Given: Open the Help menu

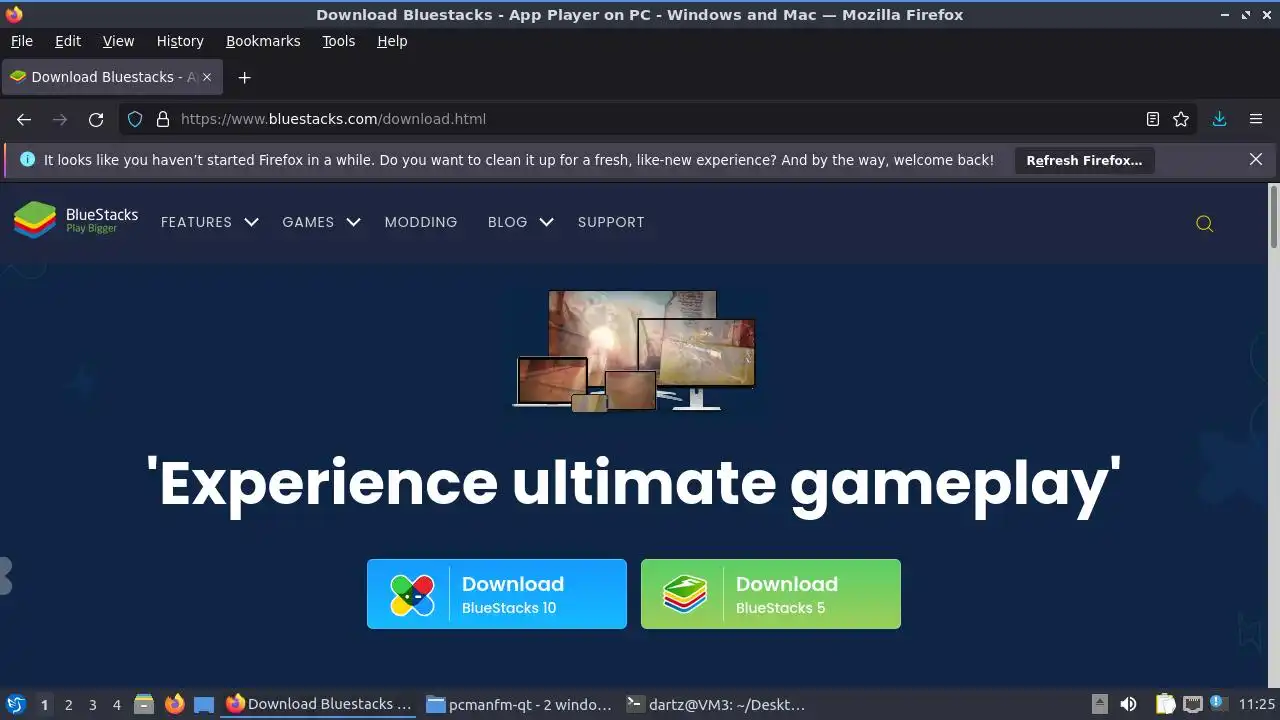Looking at the screenshot, I should click(x=392, y=41).
